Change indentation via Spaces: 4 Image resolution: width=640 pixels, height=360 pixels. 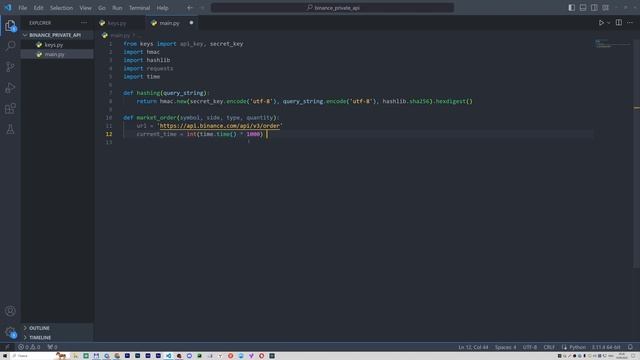pos(505,347)
